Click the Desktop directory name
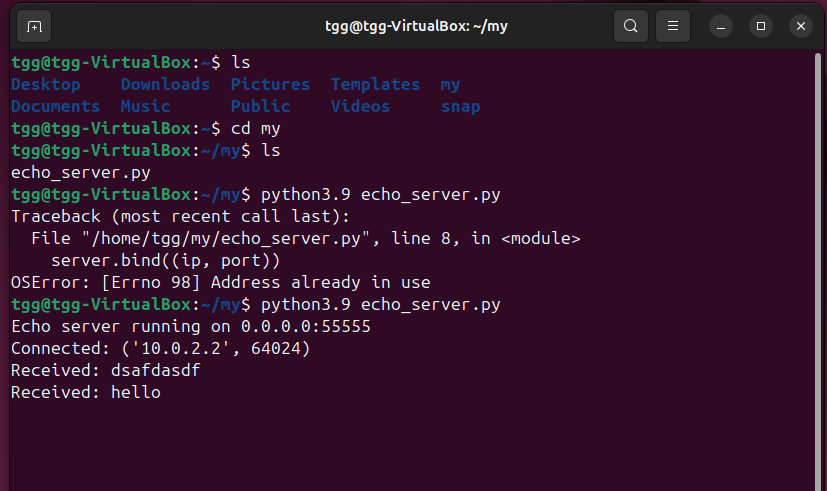Viewport: 827px width, 491px height. (46, 84)
